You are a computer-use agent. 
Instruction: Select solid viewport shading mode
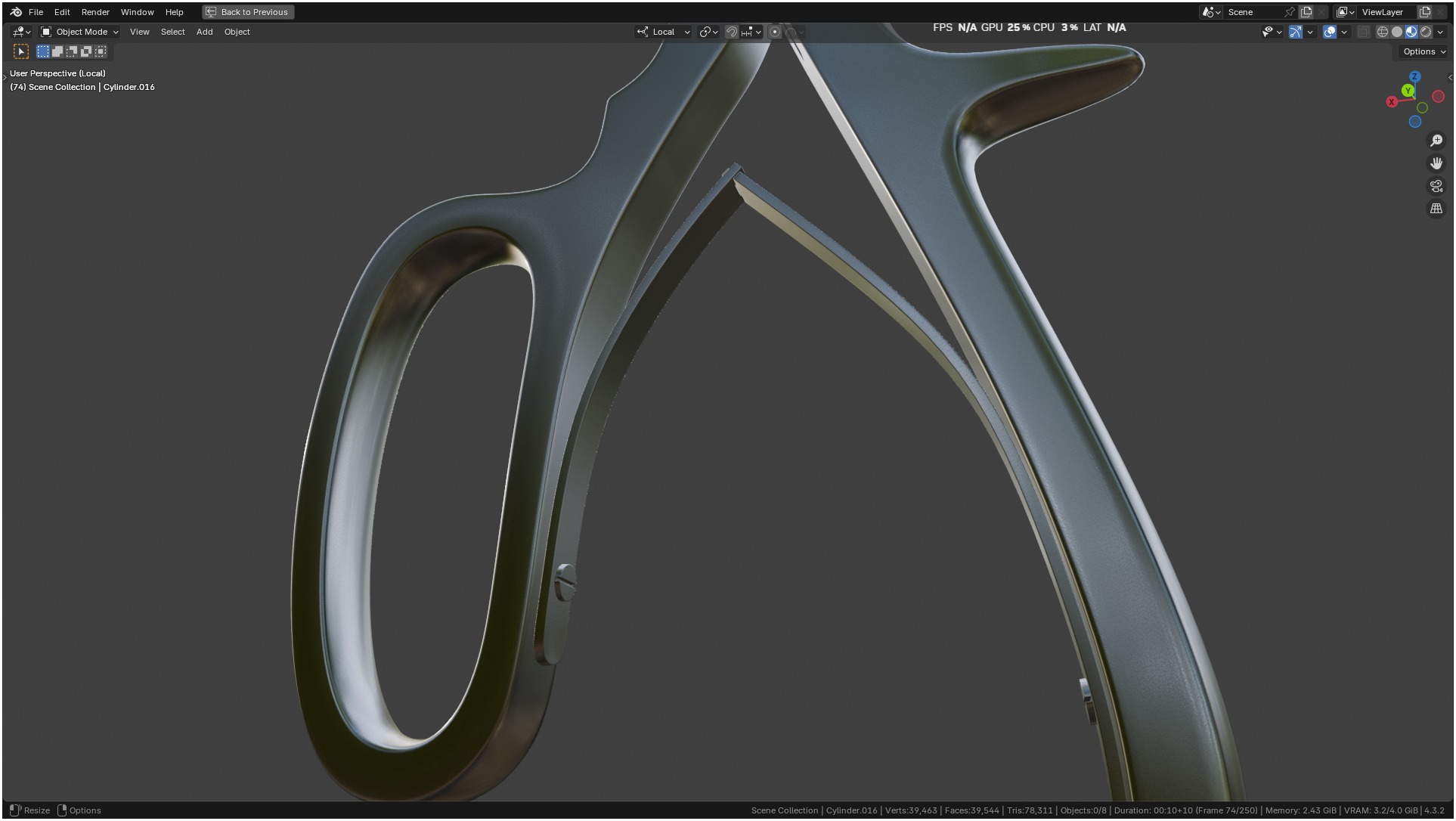click(1397, 32)
